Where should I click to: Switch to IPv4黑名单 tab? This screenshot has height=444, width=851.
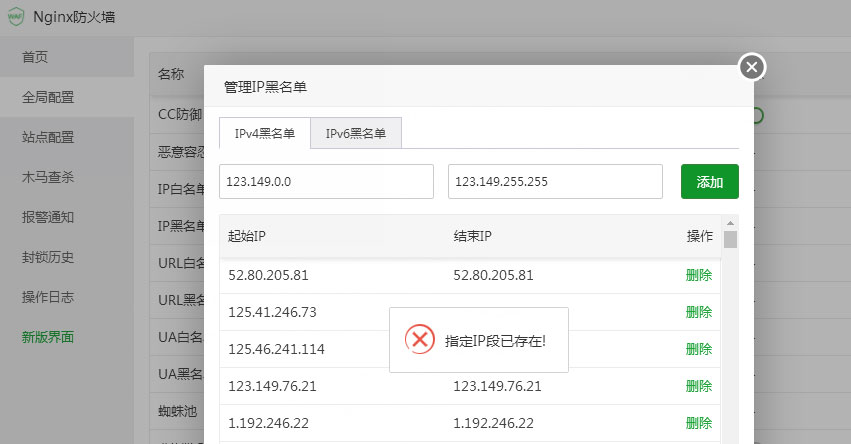click(265, 133)
